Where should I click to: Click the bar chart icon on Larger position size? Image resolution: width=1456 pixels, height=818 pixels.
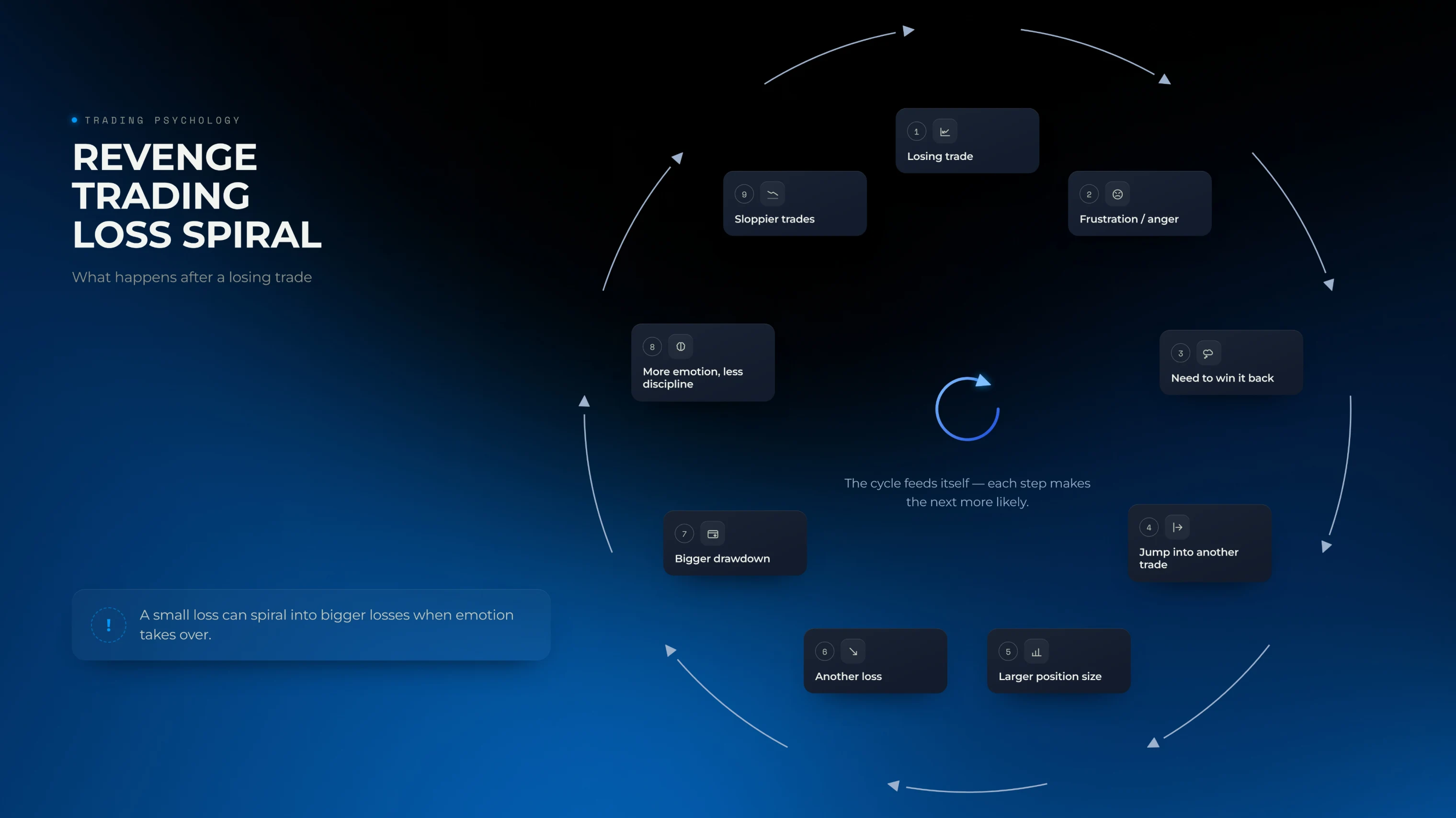click(1036, 652)
